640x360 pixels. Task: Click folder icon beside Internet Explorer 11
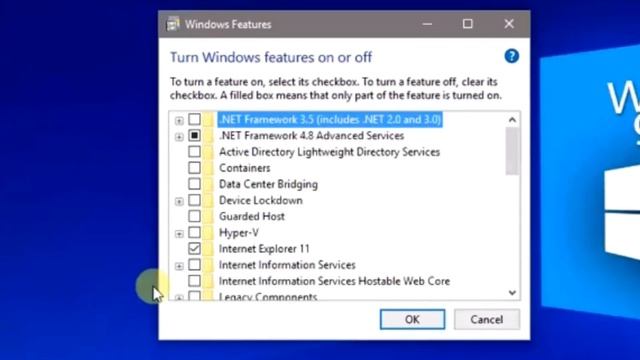click(x=209, y=249)
